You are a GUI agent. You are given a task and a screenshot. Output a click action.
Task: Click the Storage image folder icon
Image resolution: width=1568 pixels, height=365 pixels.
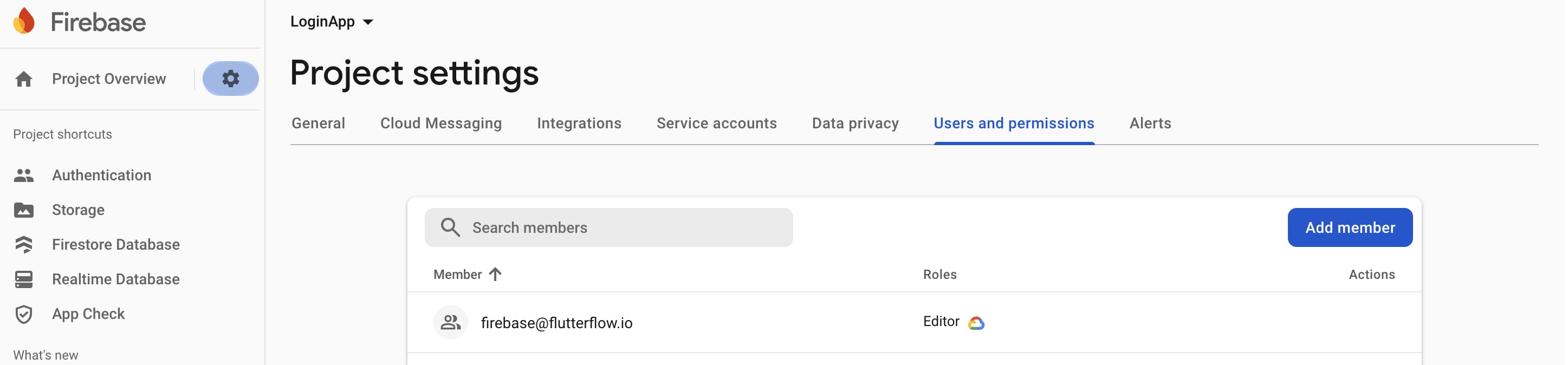[x=24, y=210]
